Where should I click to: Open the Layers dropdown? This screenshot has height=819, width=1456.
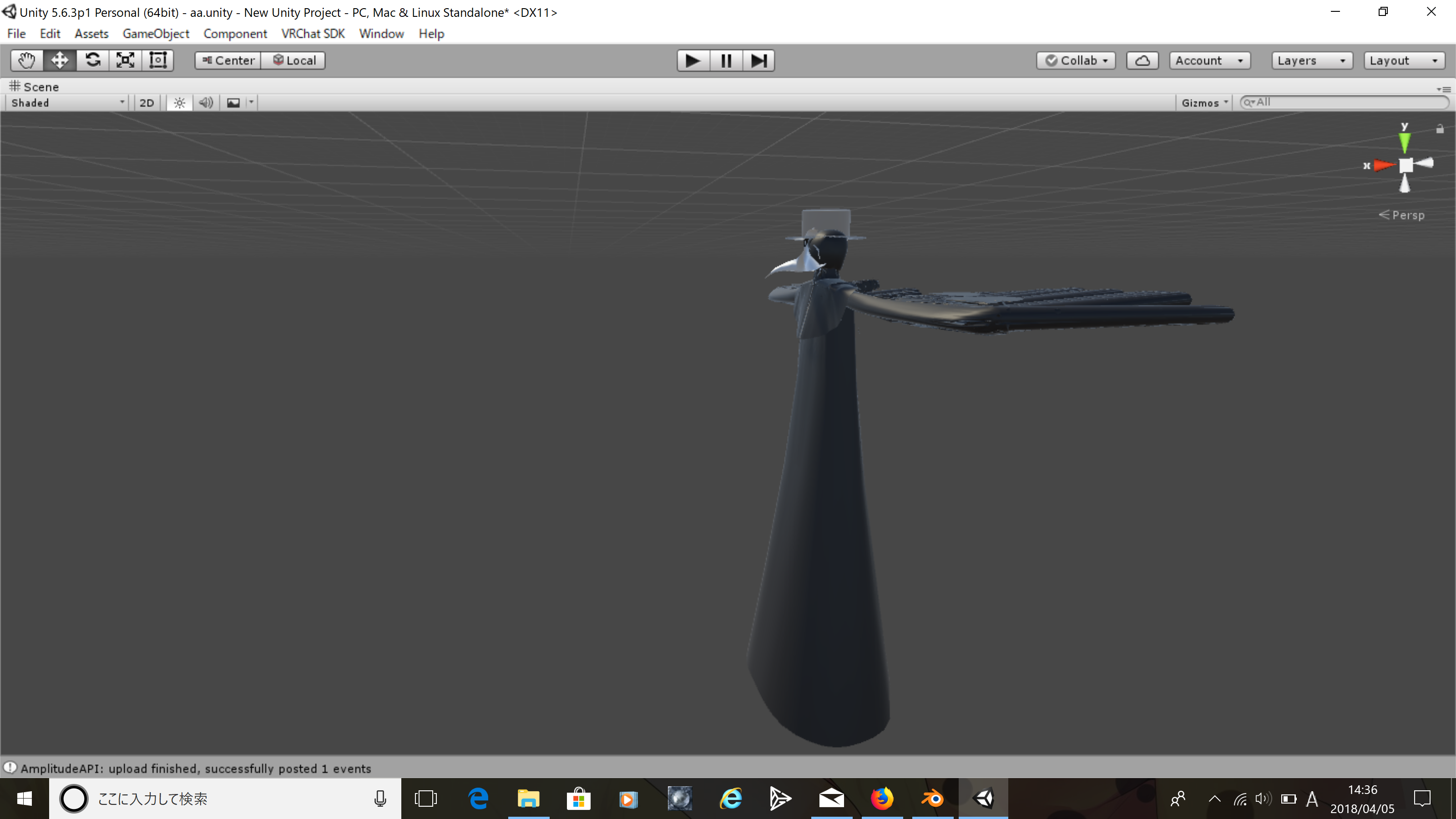coord(1312,61)
